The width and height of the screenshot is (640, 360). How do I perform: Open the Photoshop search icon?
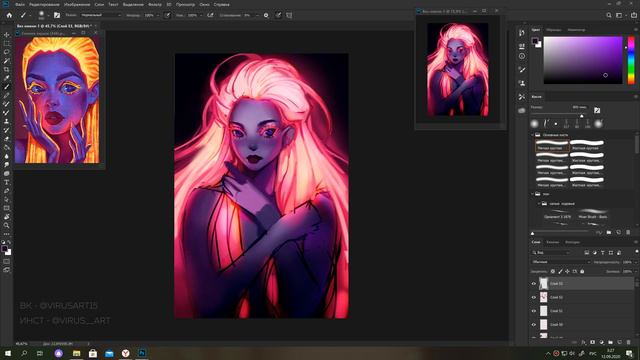(x=609, y=15)
